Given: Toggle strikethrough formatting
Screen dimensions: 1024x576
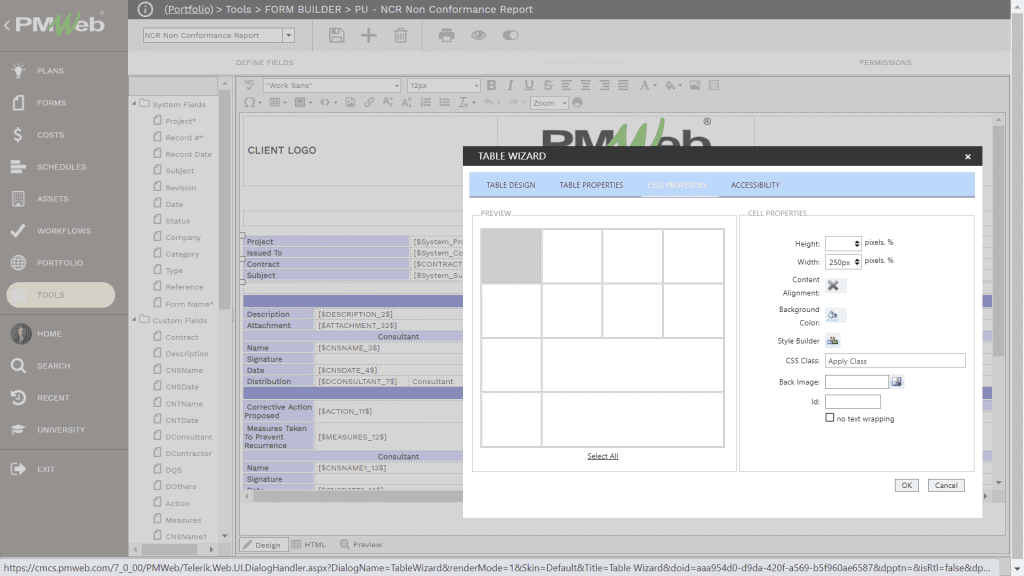Looking at the screenshot, I should pyautogui.click(x=548, y=85).
